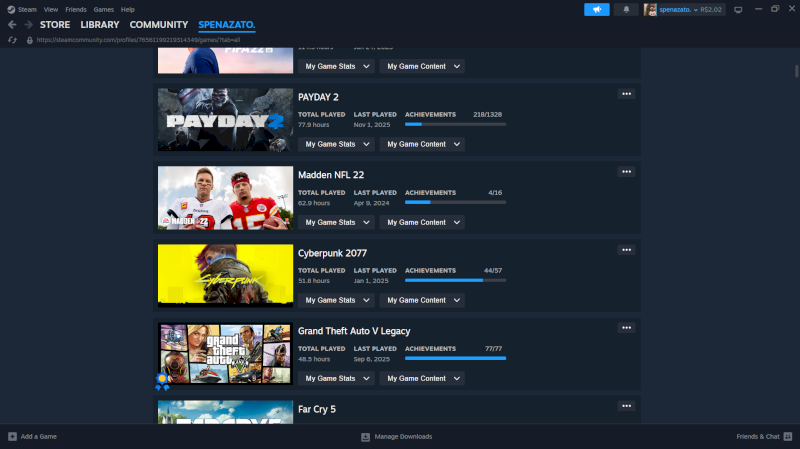Click the Cyberpunk 2077 cover thumbnail
The width and height of the screenshot is (800, 449).
click(x=226, y=276)
